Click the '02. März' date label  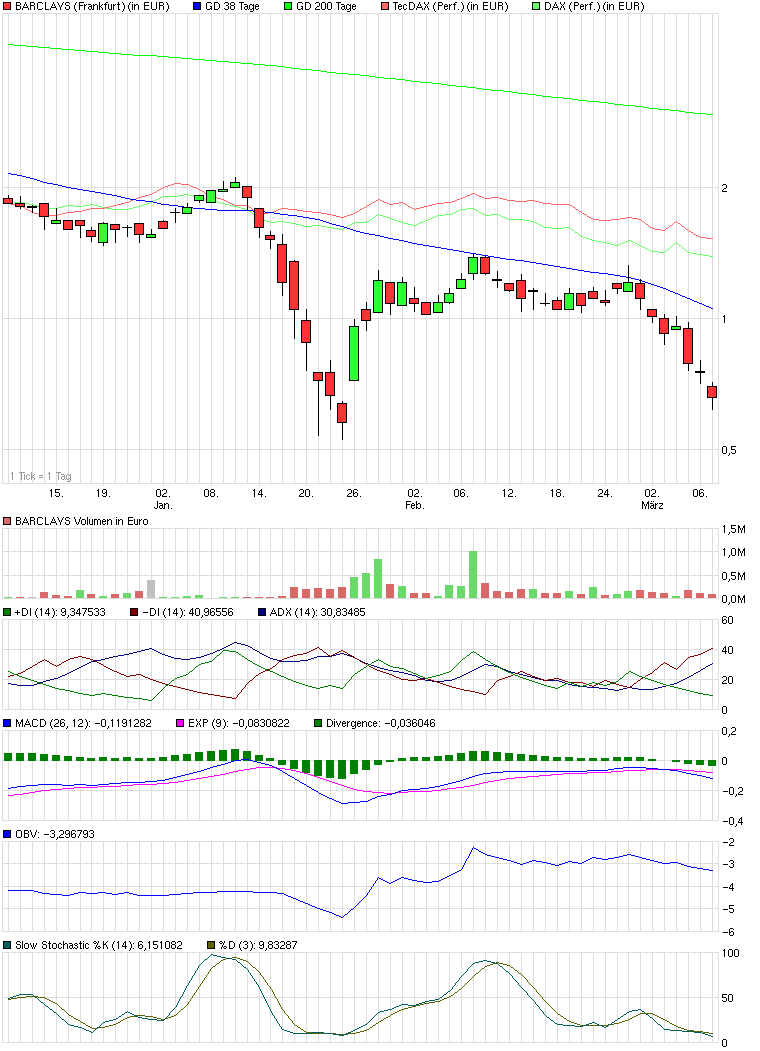point(652,499)
